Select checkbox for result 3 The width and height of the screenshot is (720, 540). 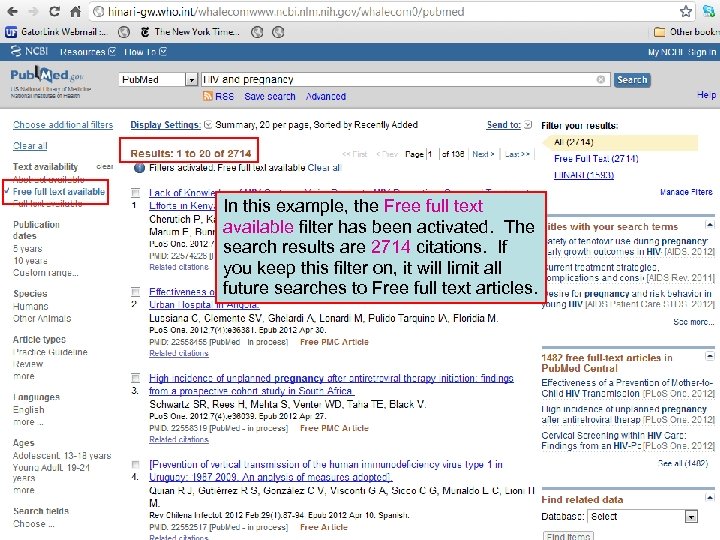point(135,378)
